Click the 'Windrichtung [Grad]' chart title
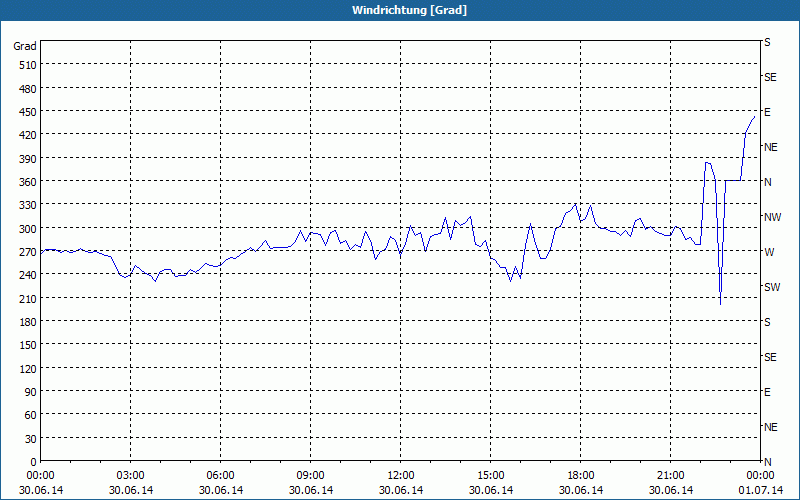 pos(409,10)
